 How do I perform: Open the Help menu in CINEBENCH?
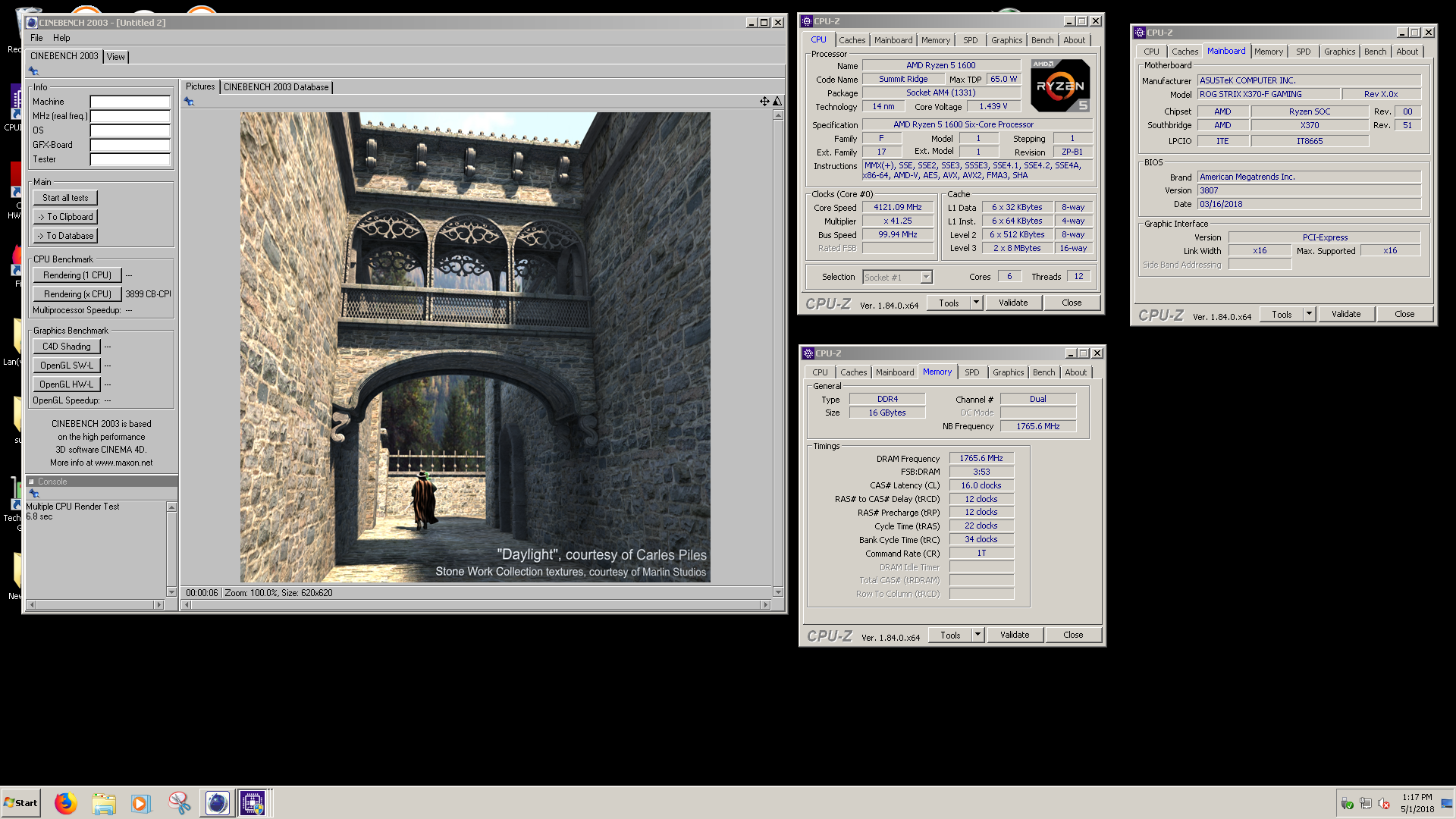pyautogui.click(x=61, y=38)
